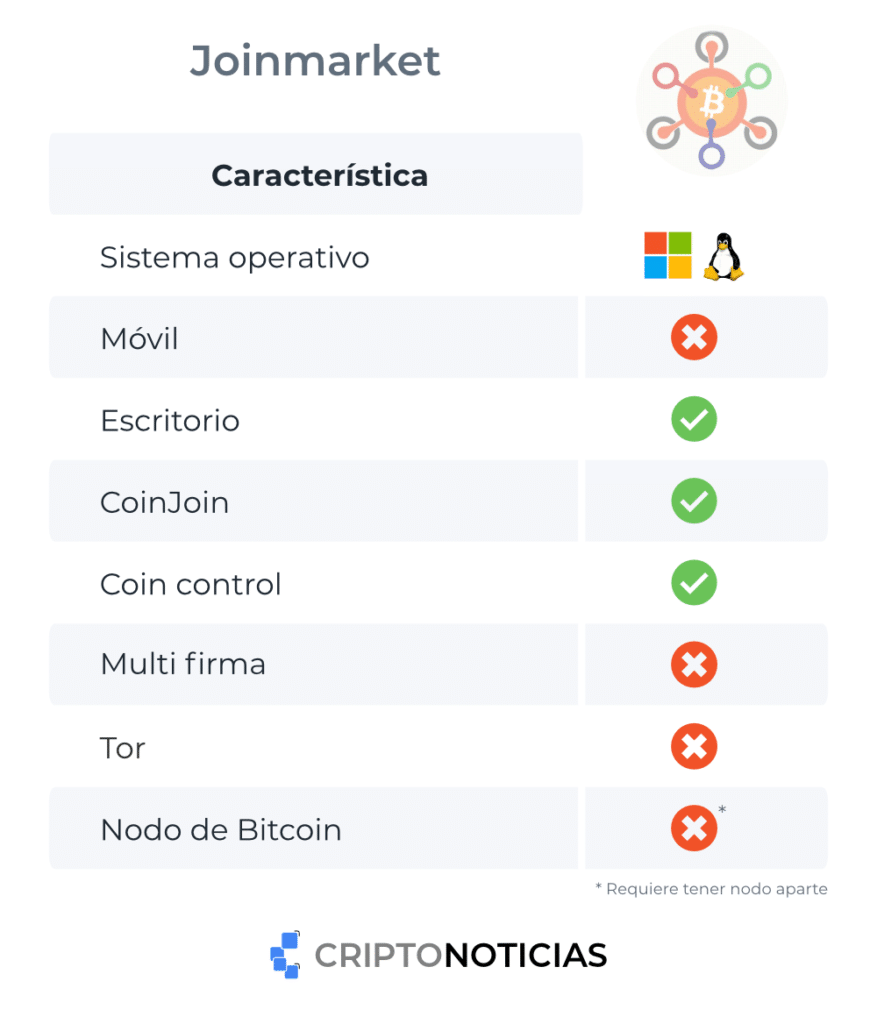This screenshot has width=877, height=1024.
Task: Click the Característica column header
Action: tap(319, 176)
